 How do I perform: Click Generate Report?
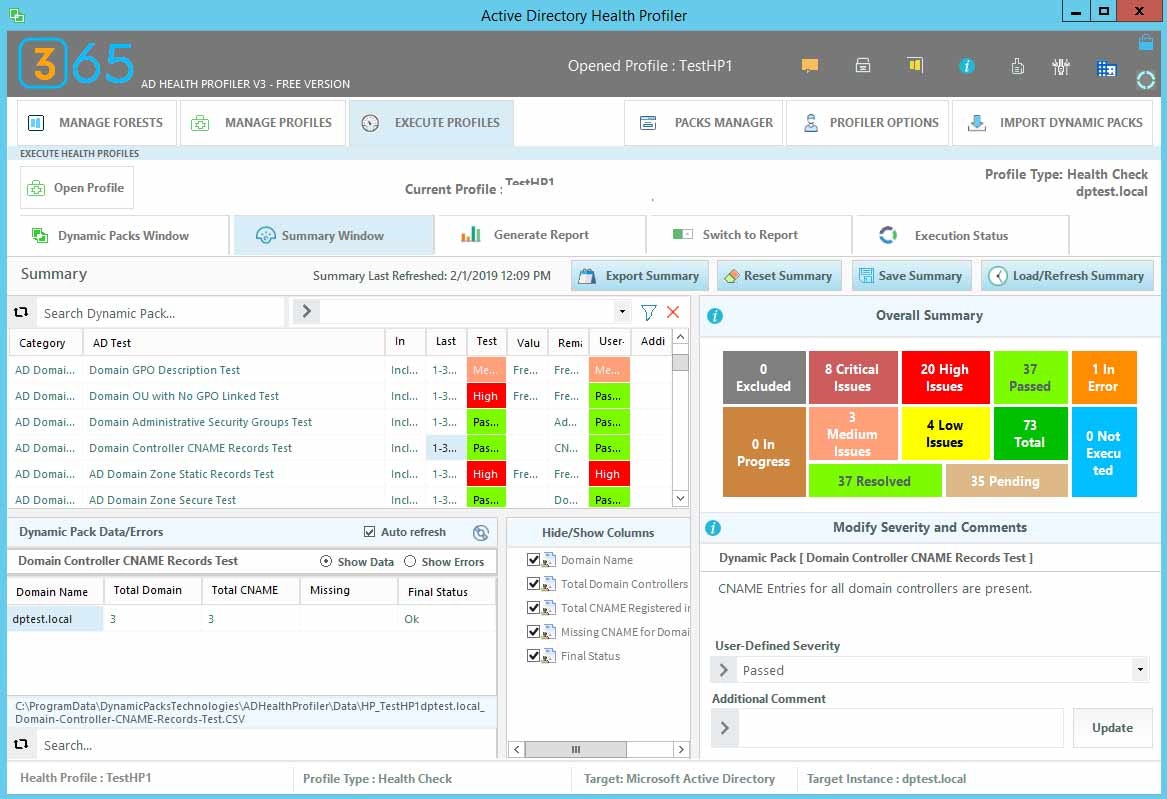click(541, 235)
